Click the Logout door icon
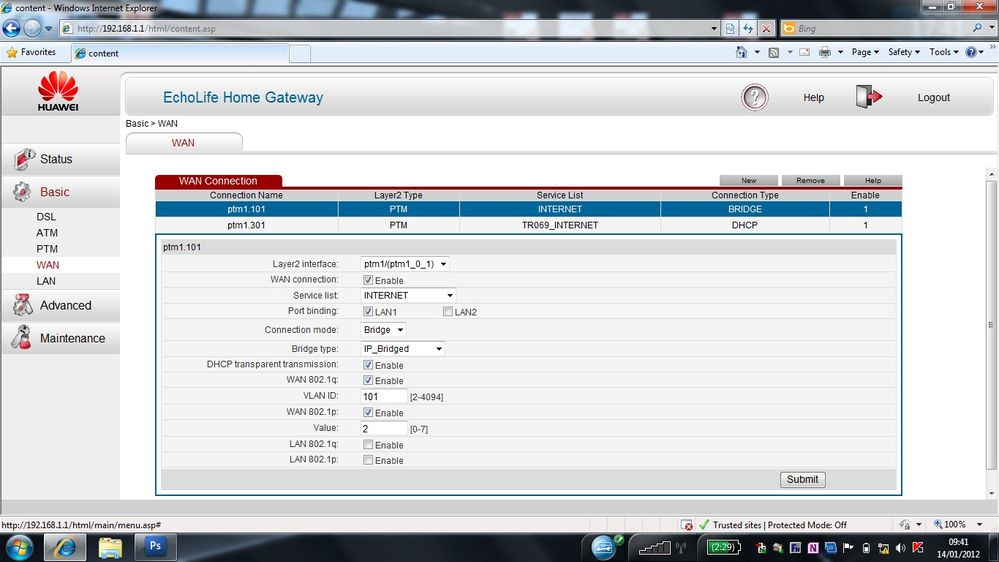Screen dimensions: 999x562 [x=868, y=97]
